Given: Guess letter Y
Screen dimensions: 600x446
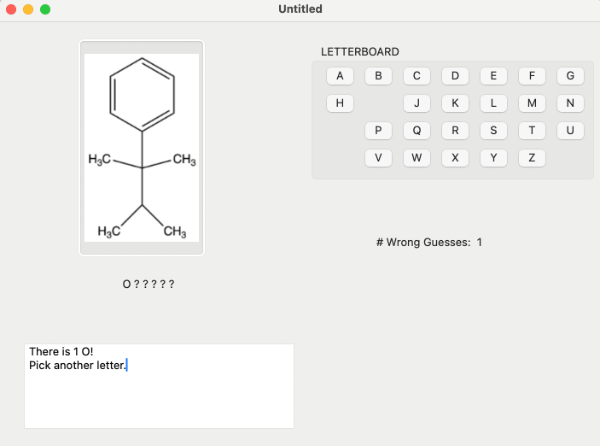Looking at the screenshot, I should (493, 158).
